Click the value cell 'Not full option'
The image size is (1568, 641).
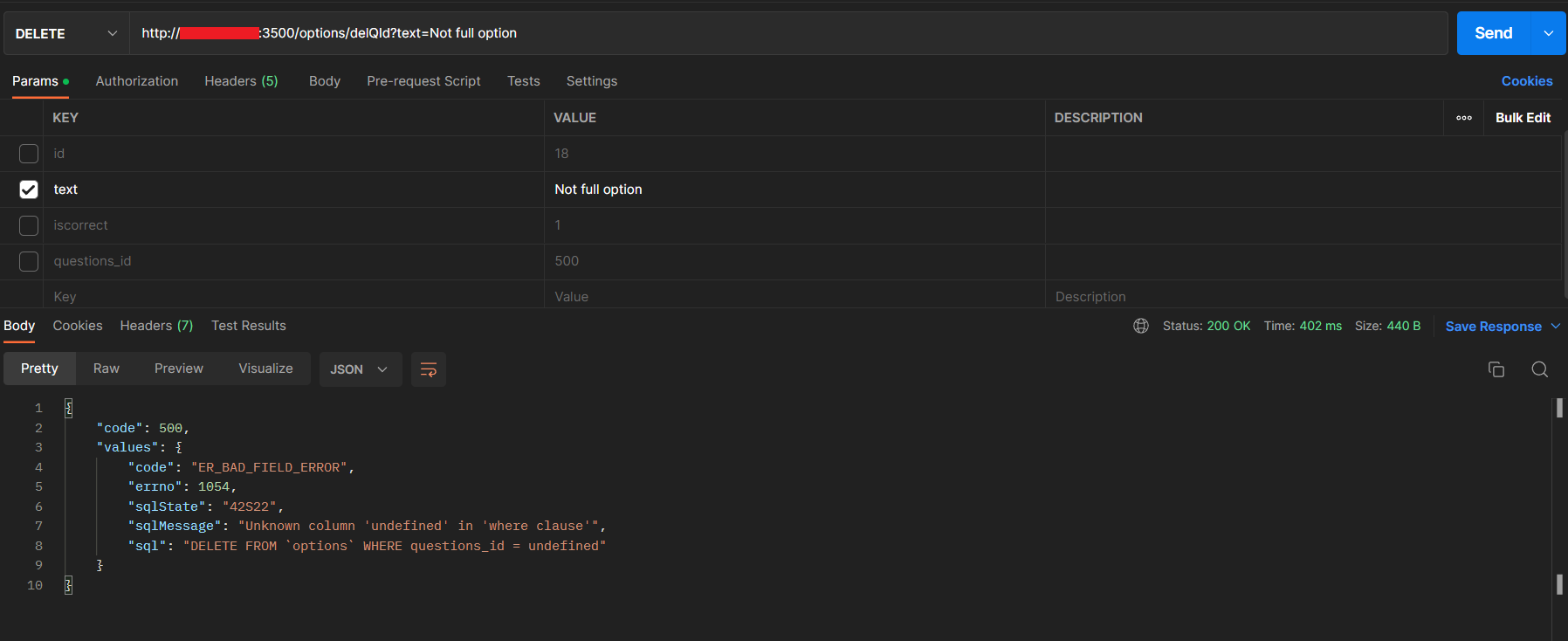coord(794,190)
